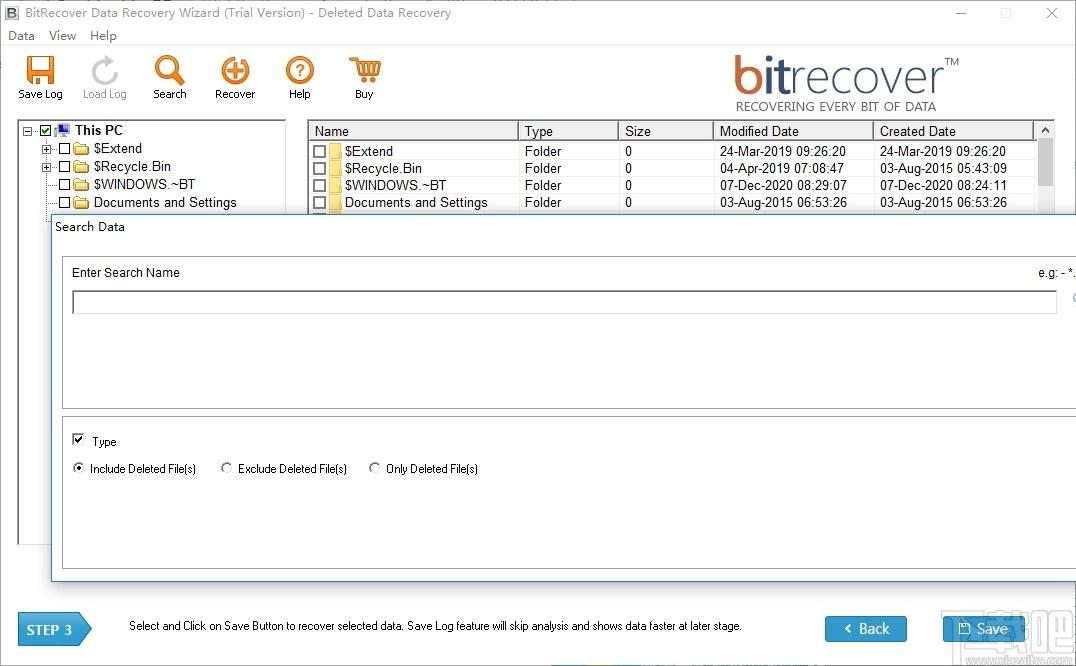1076x666 pixels.
Task: Select $WINDOWS.~BT name in file list
Action: 395,186
